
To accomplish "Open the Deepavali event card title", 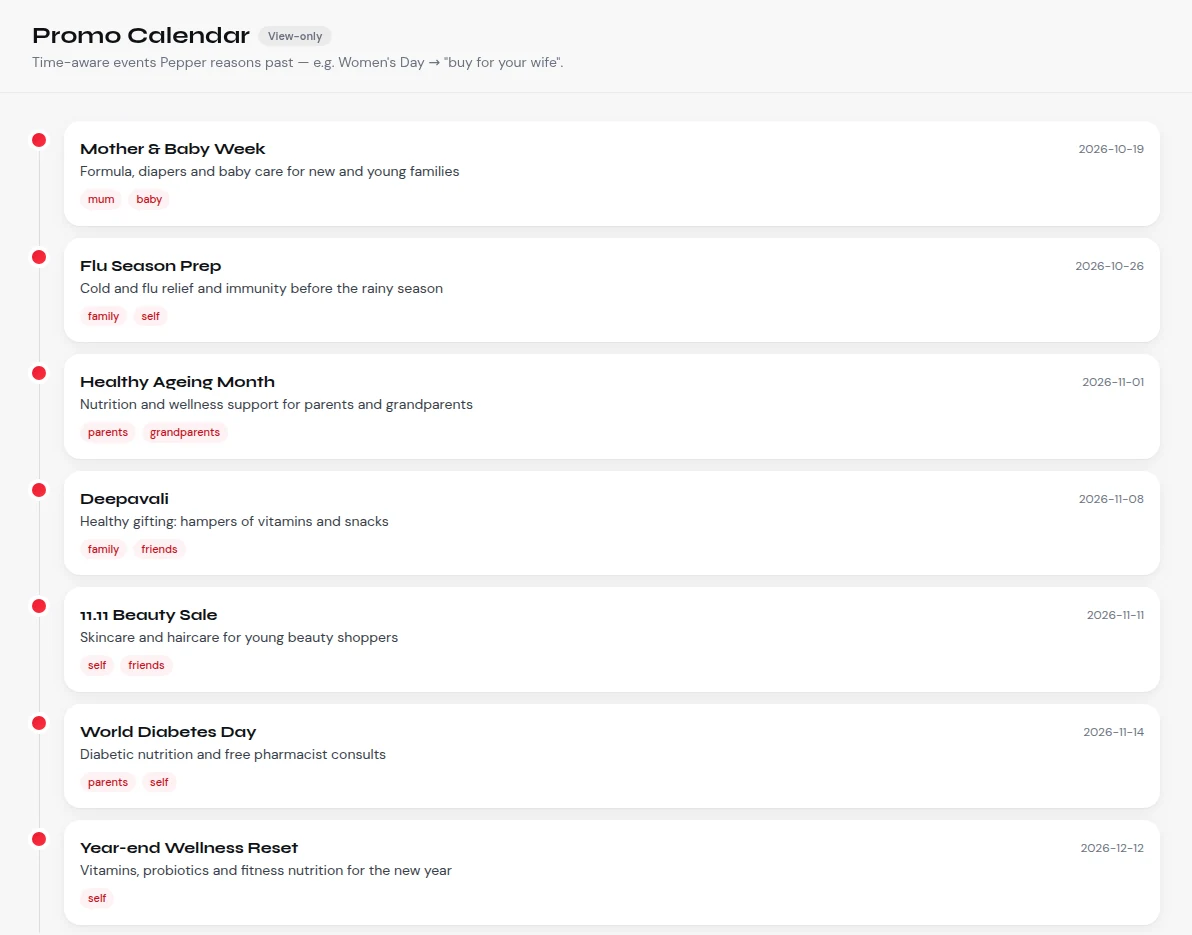I will 125,499.
